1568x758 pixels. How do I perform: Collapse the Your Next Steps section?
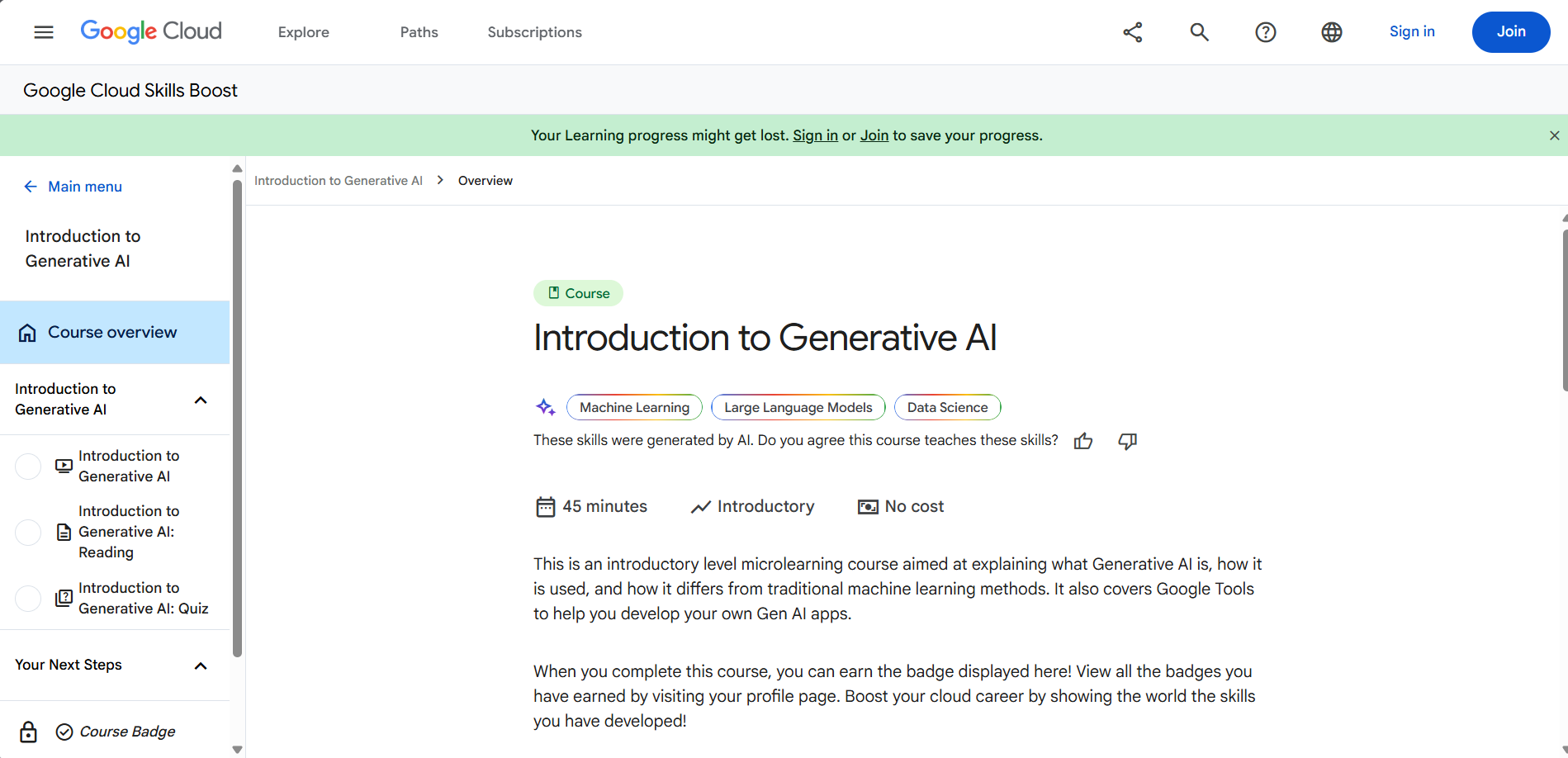(201, 666)
